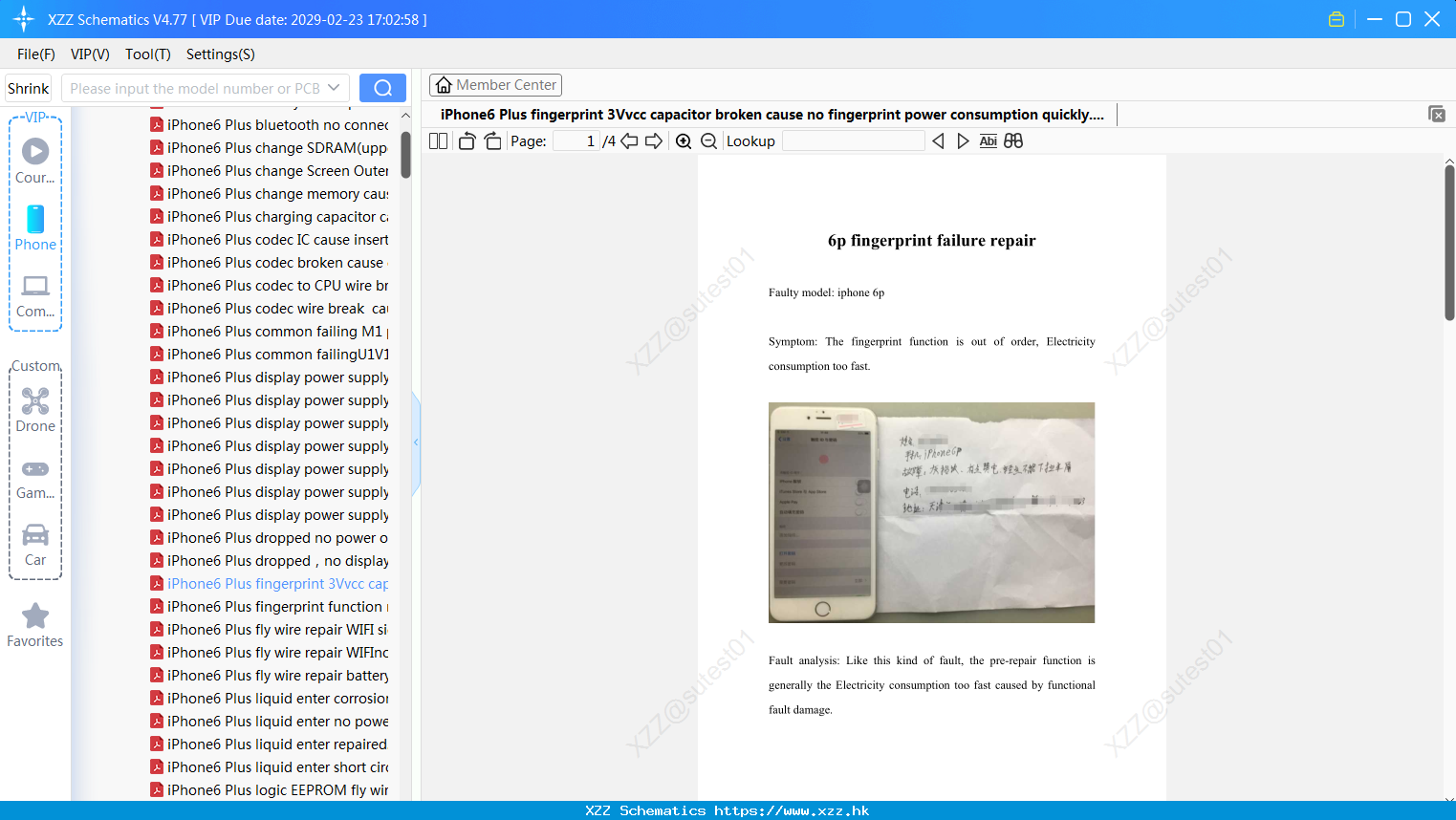This screenshot has height=820, width=1456.
Task: Zoom in on the document
Action: tap(684, 140)
